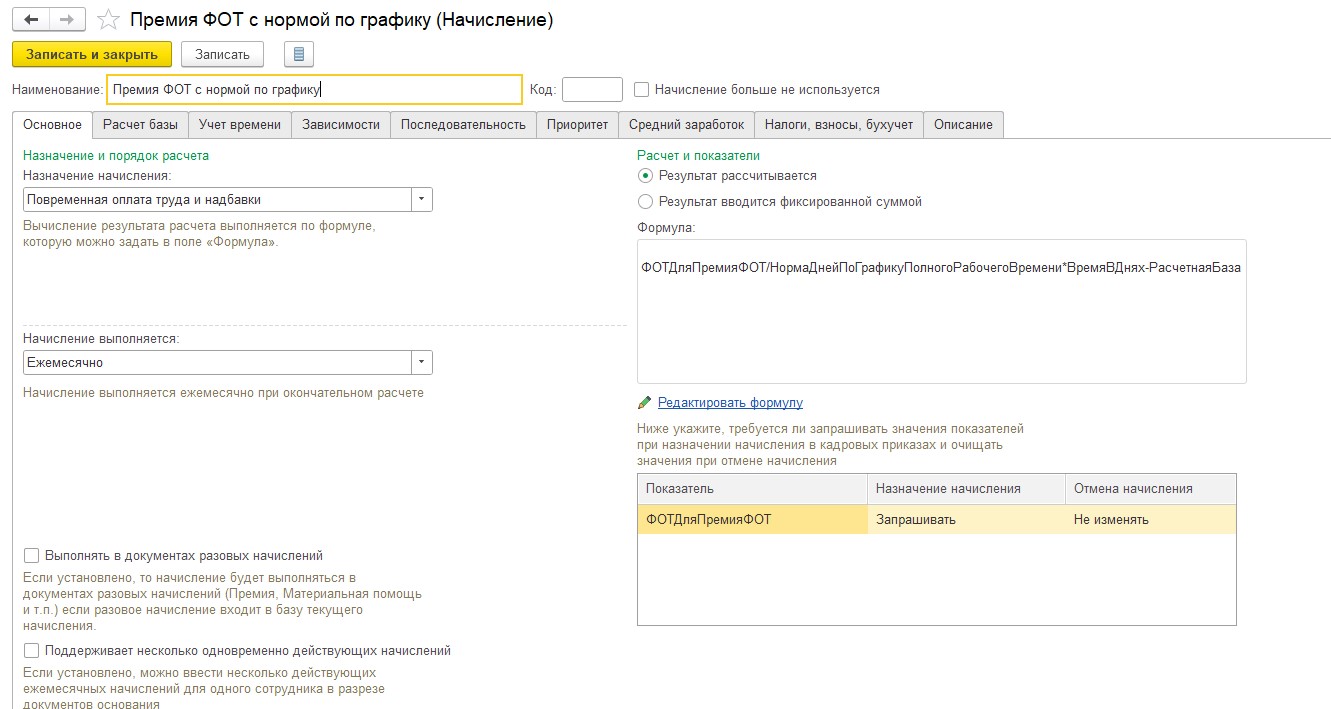The height and width of the screenshot is (709, 1331).
Task: Open the report list icon button
Action: (x=299, y=54)
